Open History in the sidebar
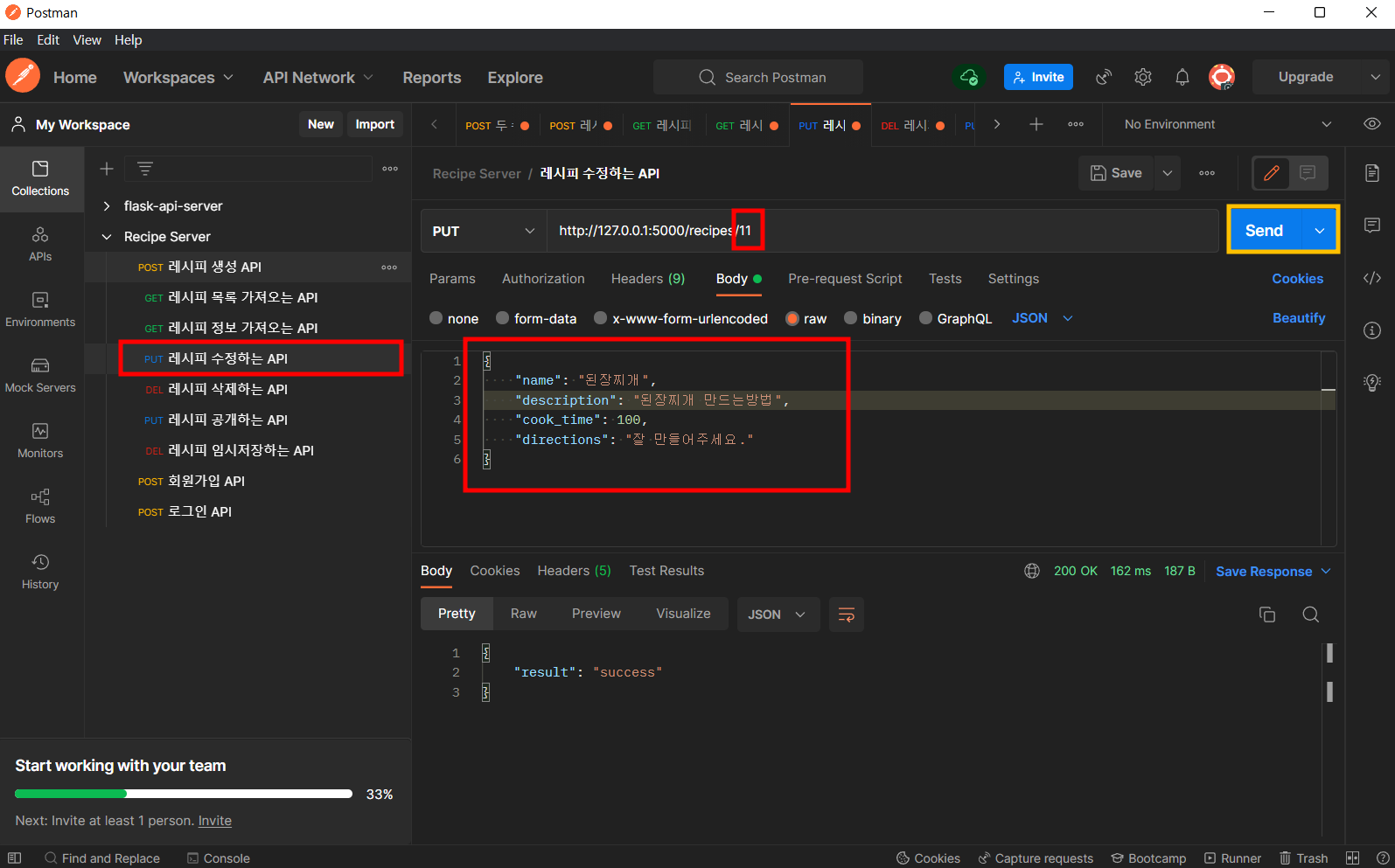 tap(40, 572)
